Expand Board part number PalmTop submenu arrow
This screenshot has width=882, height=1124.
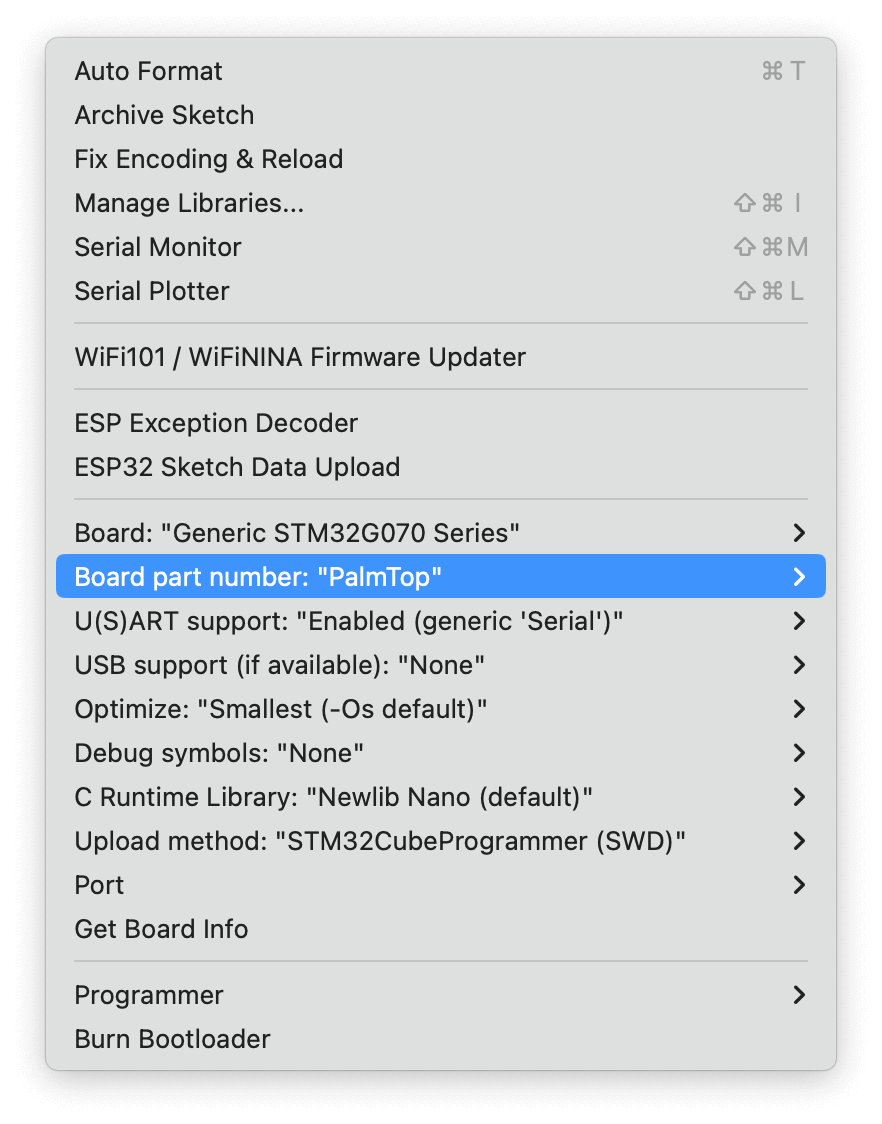tap(799, 576)
